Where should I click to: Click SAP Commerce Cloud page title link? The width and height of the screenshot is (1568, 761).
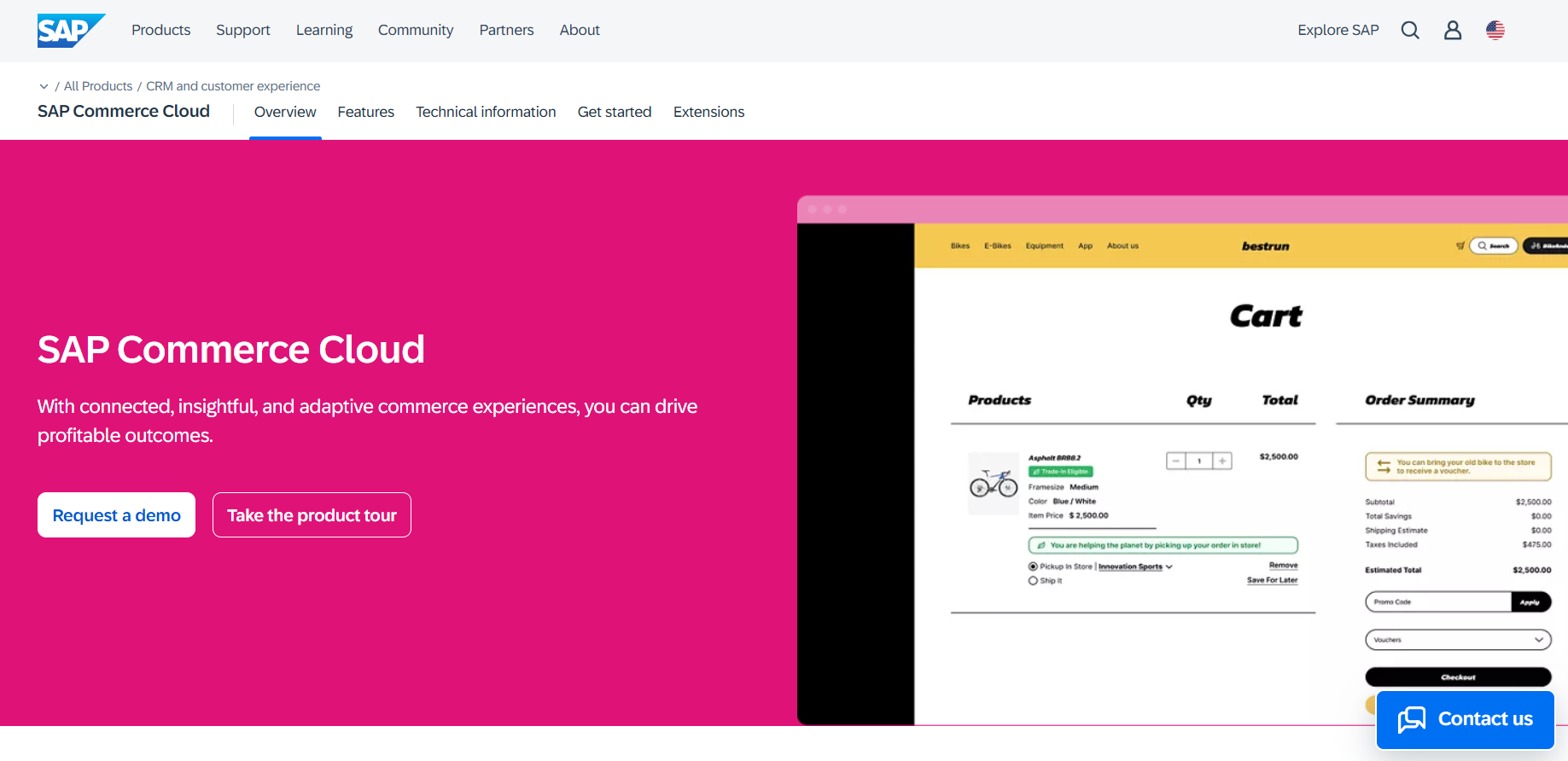124,111
